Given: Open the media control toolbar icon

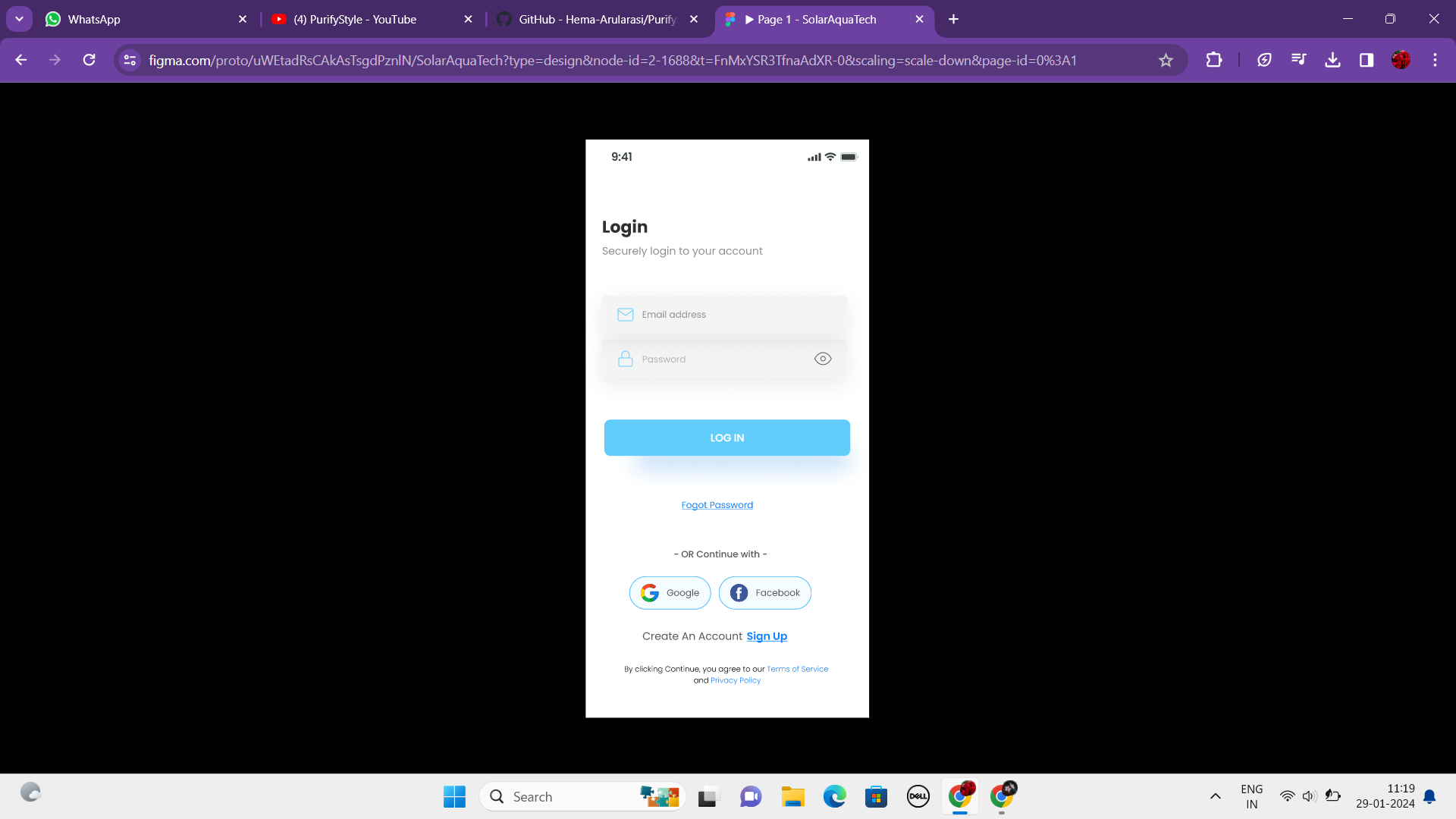Looking at the screenshot, I should point(1299,60).
